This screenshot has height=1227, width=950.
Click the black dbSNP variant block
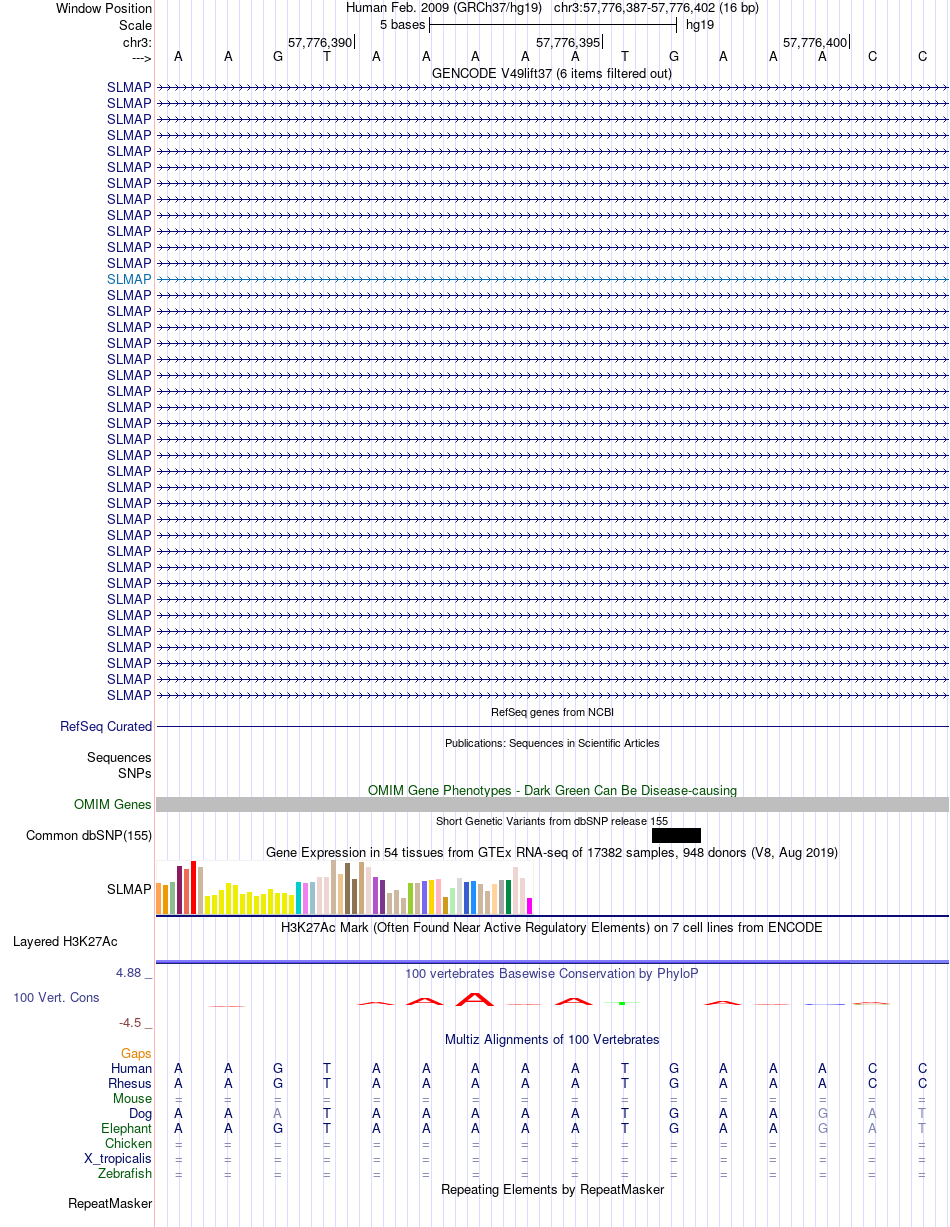[676, 835]
